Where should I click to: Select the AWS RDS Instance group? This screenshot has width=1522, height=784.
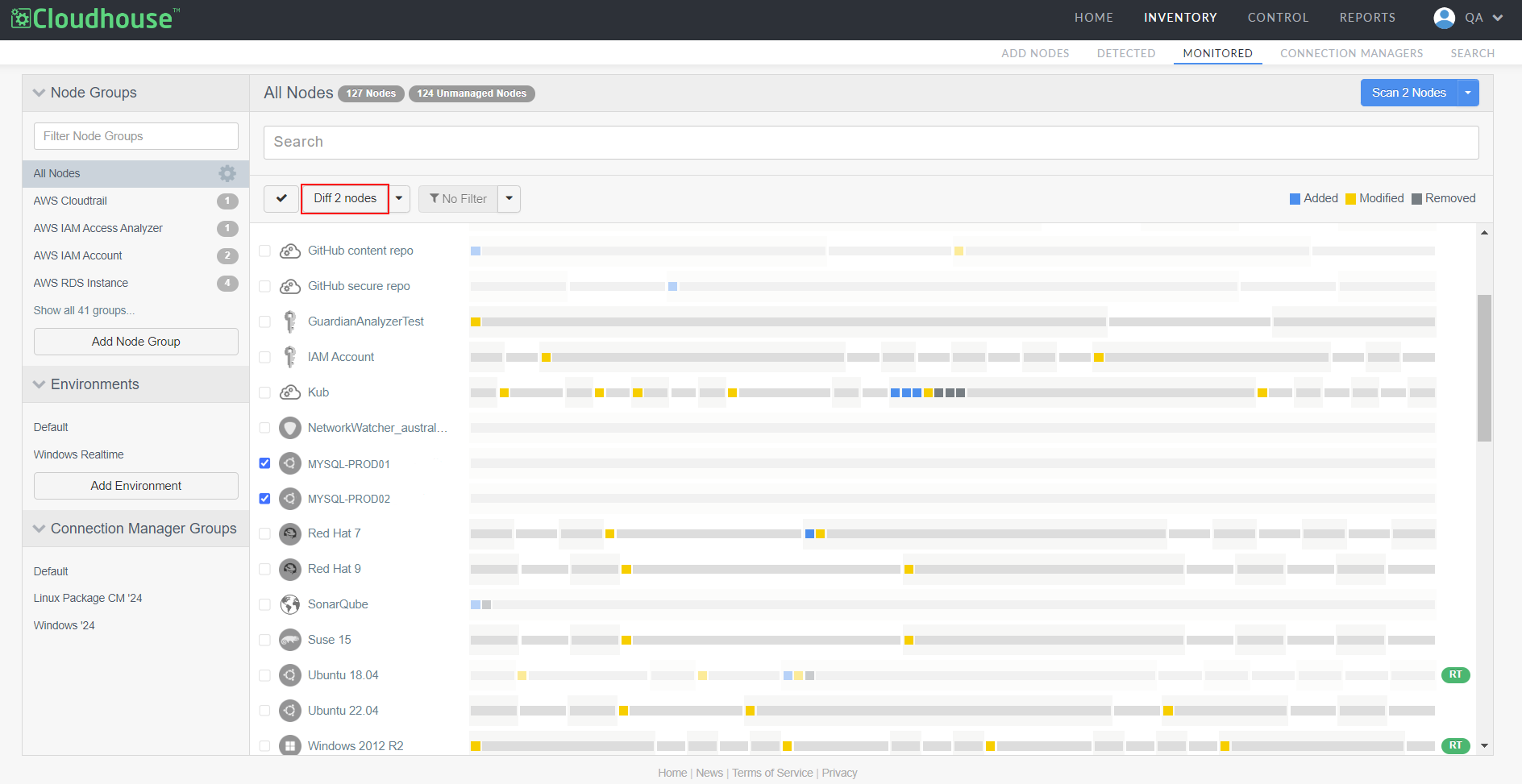[x=135, y=283]
